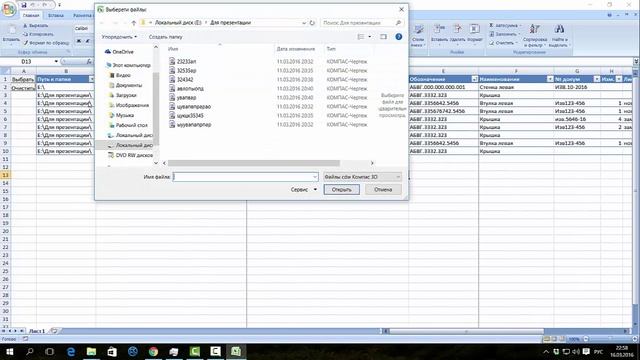Viewport: 640px width, 360px height.
Task: Click Формат по образцу in Excel ribbon
Action: tap(46, 43)
